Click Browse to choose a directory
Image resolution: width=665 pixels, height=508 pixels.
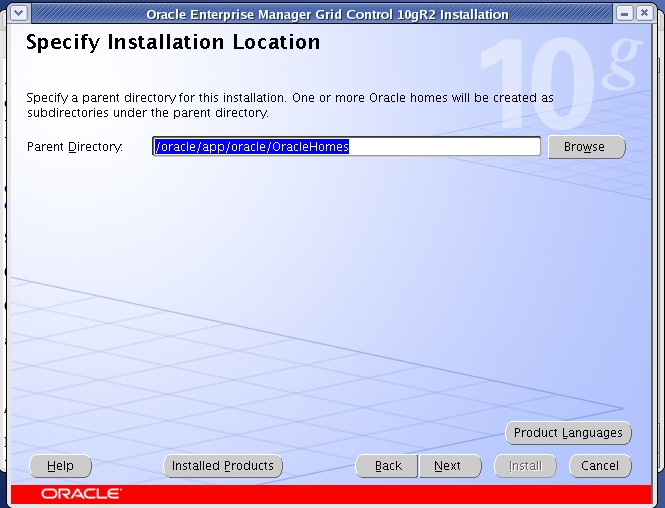click(587, 147)
